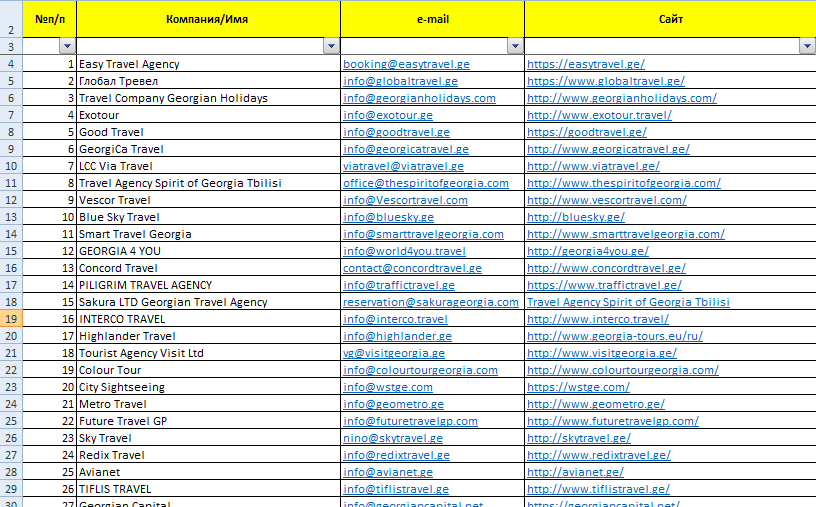This screenshot has width=816, height=507.
Task: Open reservation@sakurageorgia.com email link
Action: (431, 302)
